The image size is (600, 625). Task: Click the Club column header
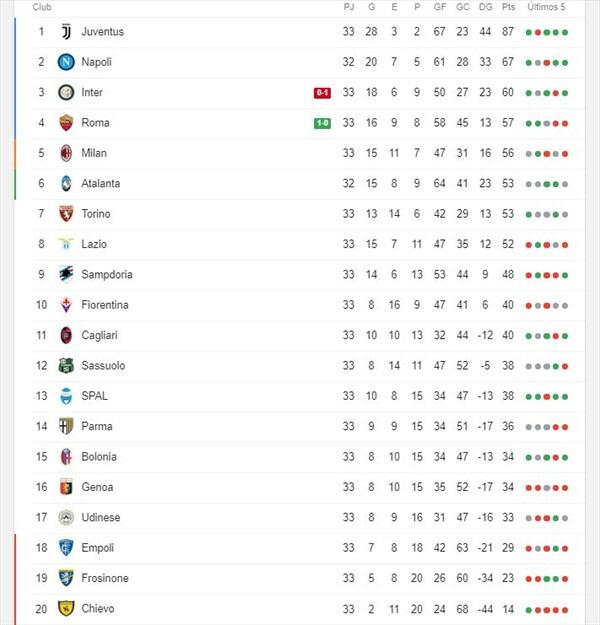pyautogui.click(x=42, y=7)
